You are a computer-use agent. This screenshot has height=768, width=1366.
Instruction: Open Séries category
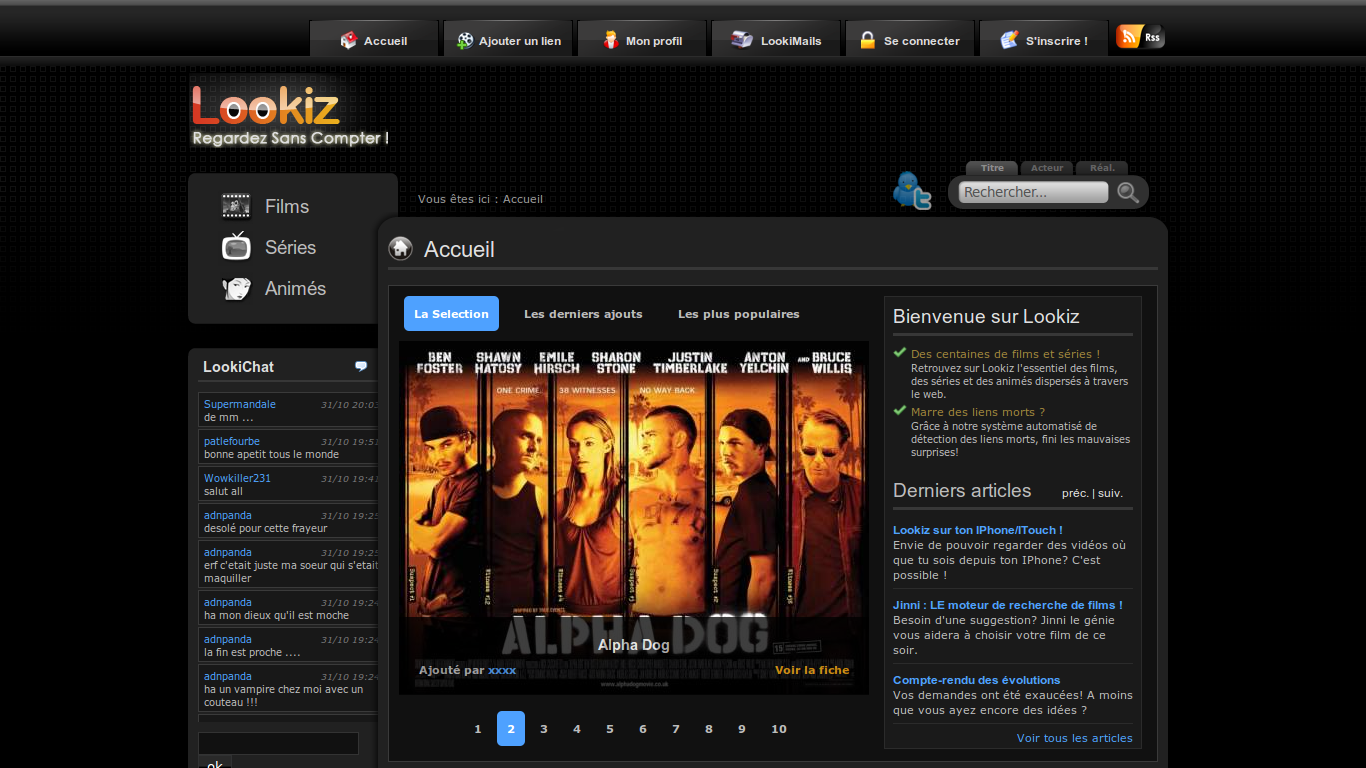click(290, 248)
